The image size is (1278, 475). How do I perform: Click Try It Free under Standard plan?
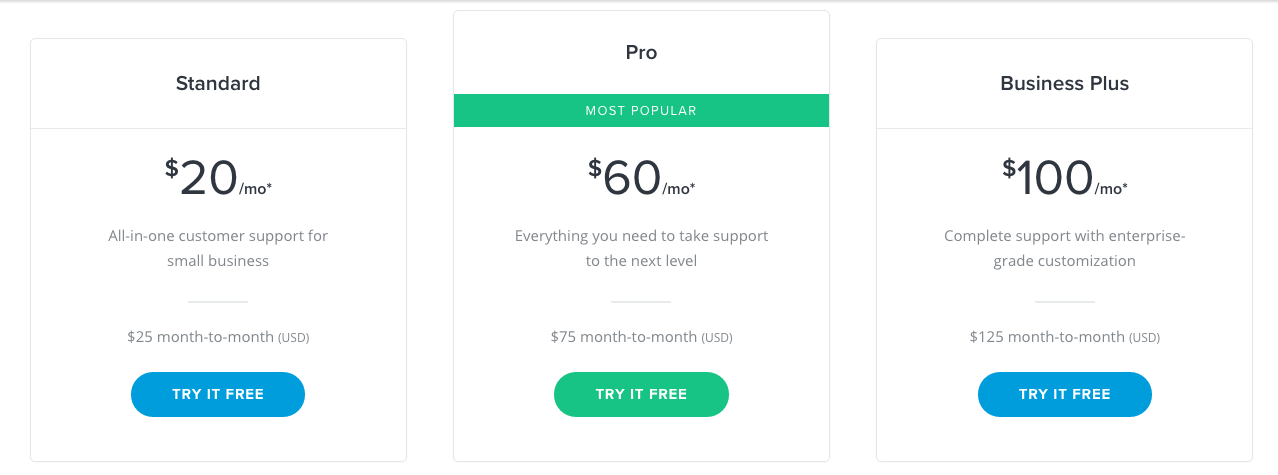pyautogui.click(x=218, y=394)
